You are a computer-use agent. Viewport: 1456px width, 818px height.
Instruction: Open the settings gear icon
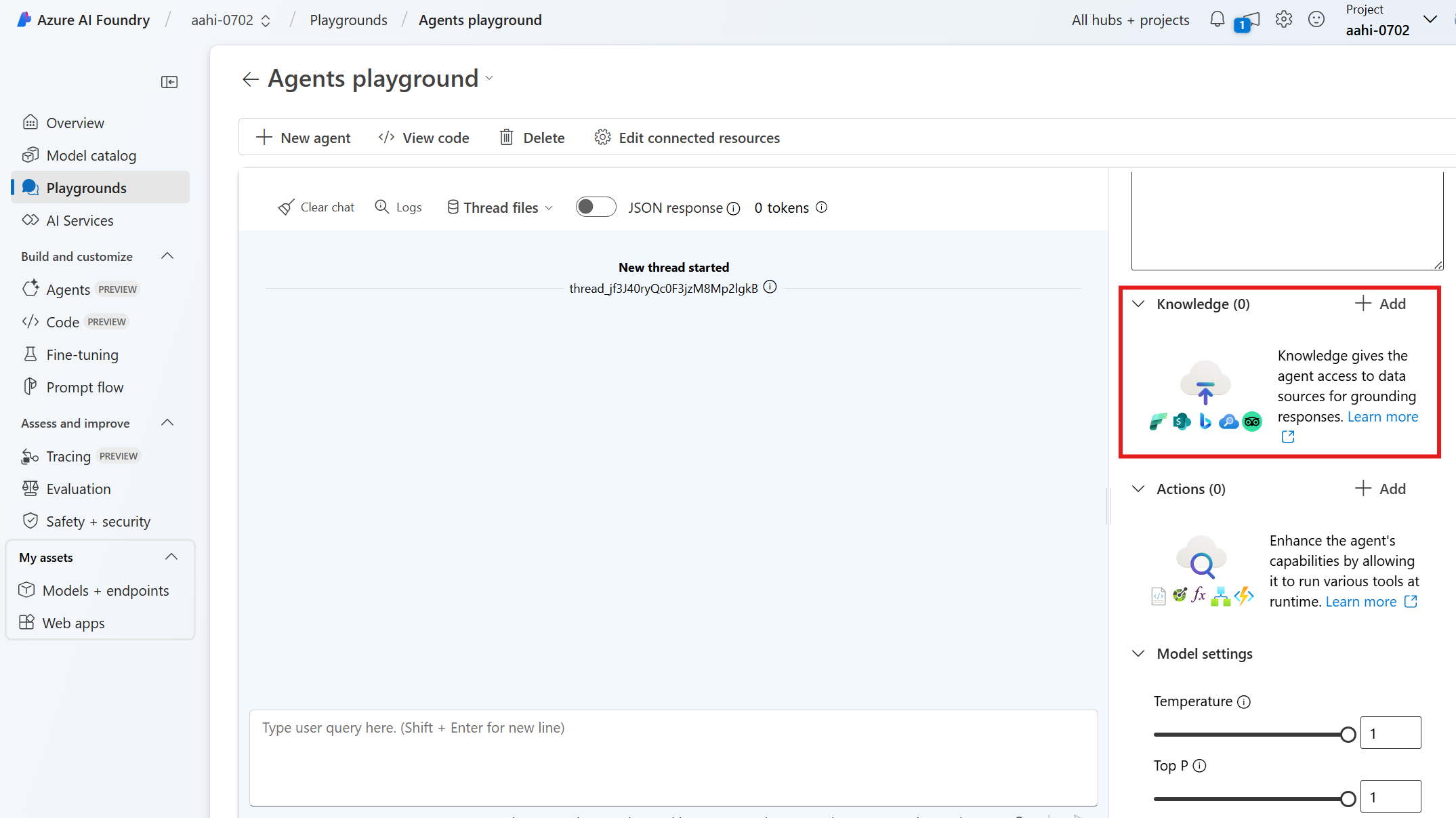click(x=1283, y=20)
